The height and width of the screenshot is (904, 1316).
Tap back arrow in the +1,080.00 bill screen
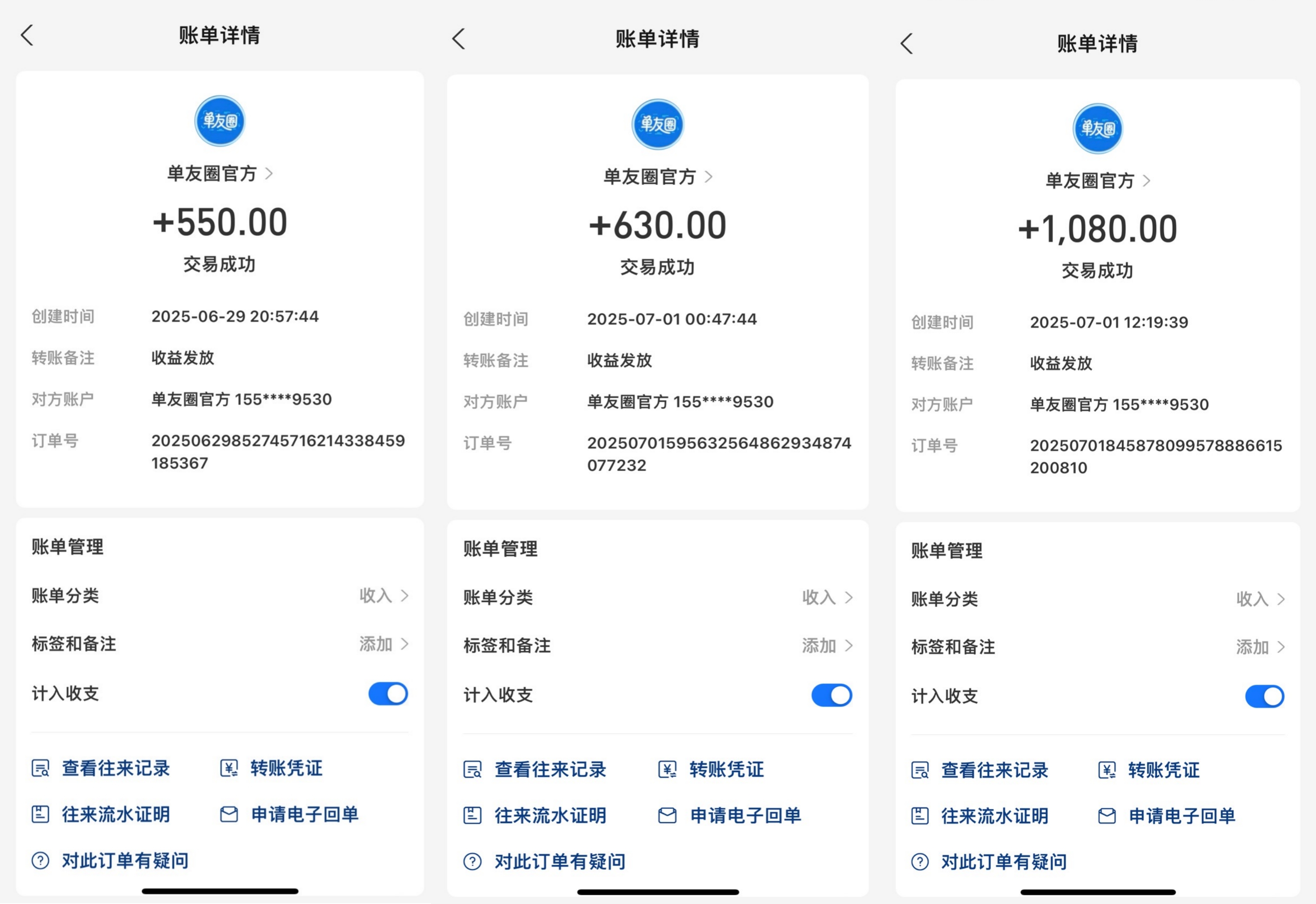click(x=907, y=43)
